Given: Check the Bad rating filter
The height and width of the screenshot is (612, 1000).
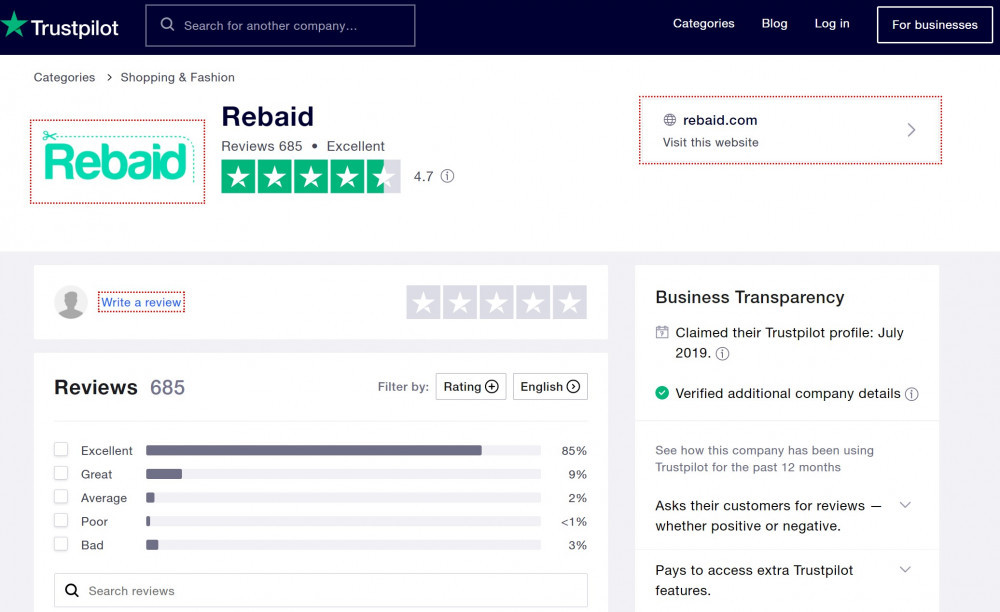Looking at the screenshot, I should point(61,544).
